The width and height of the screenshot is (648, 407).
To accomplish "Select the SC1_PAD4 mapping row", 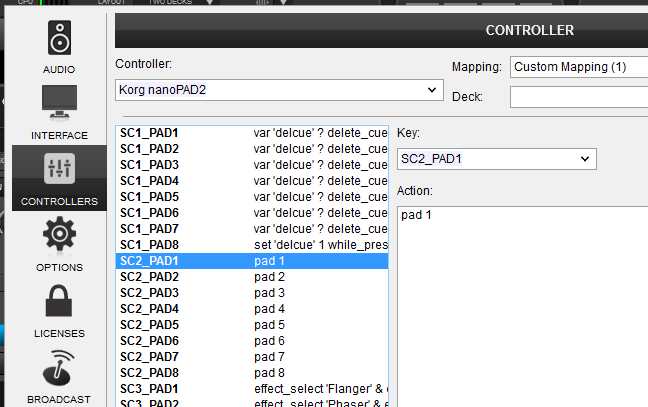I will click(x=252, y=181).
